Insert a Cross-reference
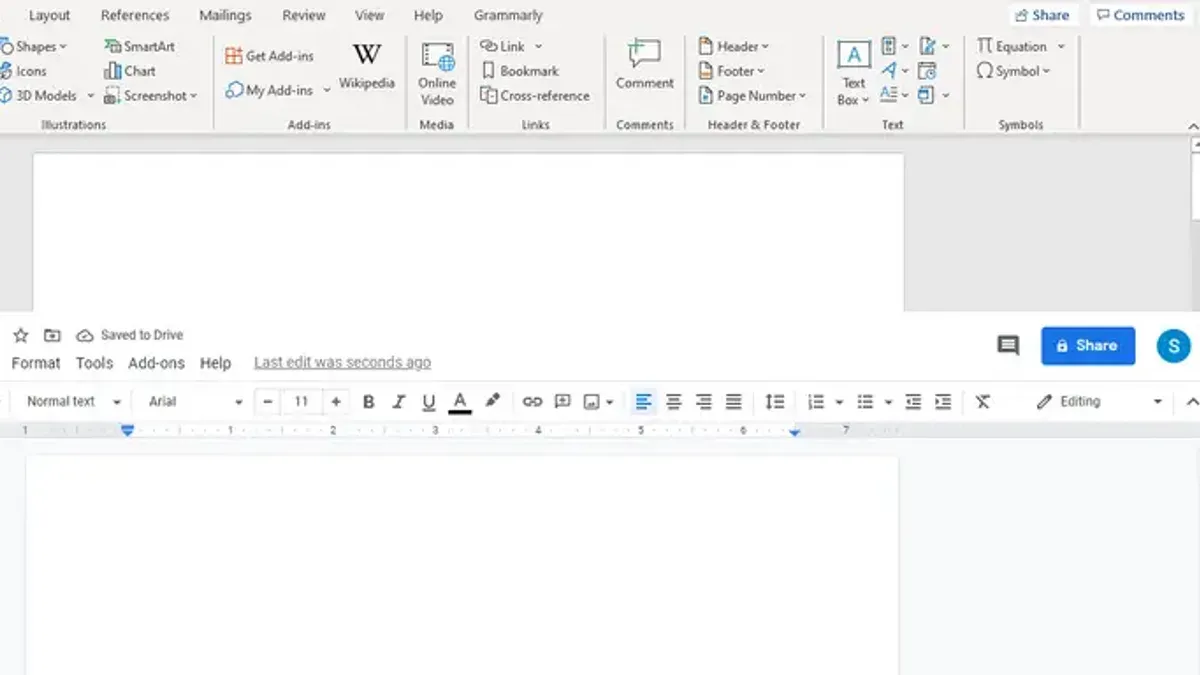The width and height of the screenshot is (1200, 675). tap(535, 96)
